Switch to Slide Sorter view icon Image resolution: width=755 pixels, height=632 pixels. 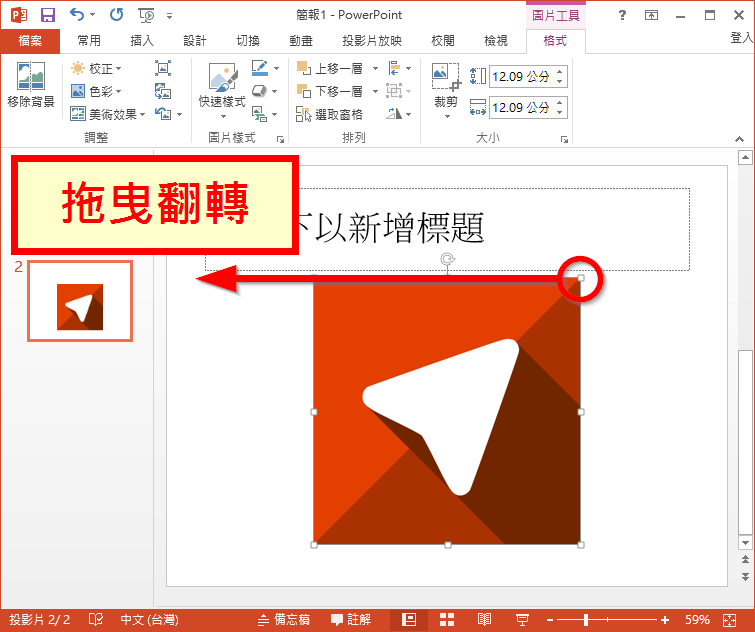click(447, 619)
